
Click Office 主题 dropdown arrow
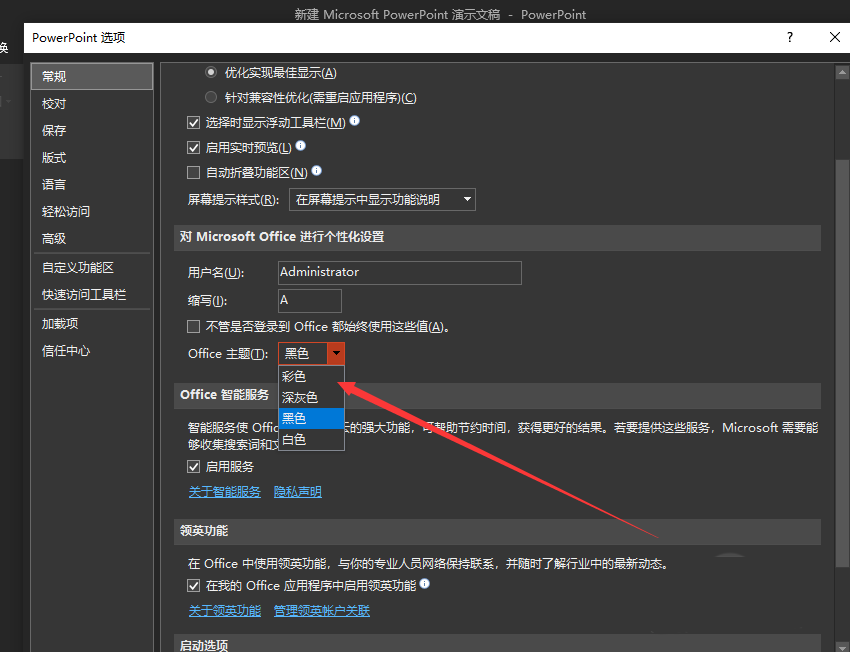pyautogui.click(x=336, y=353)
